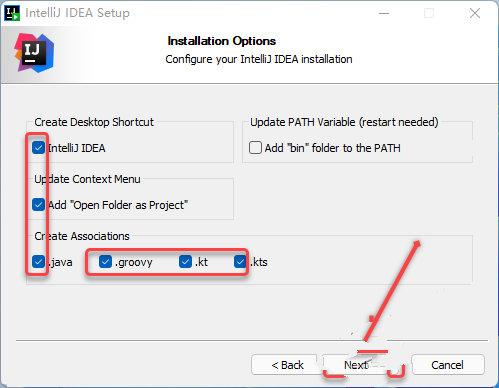Click the "Installation Options" heading text
Screen dimensions: 499x388
(x=222, y=41)
